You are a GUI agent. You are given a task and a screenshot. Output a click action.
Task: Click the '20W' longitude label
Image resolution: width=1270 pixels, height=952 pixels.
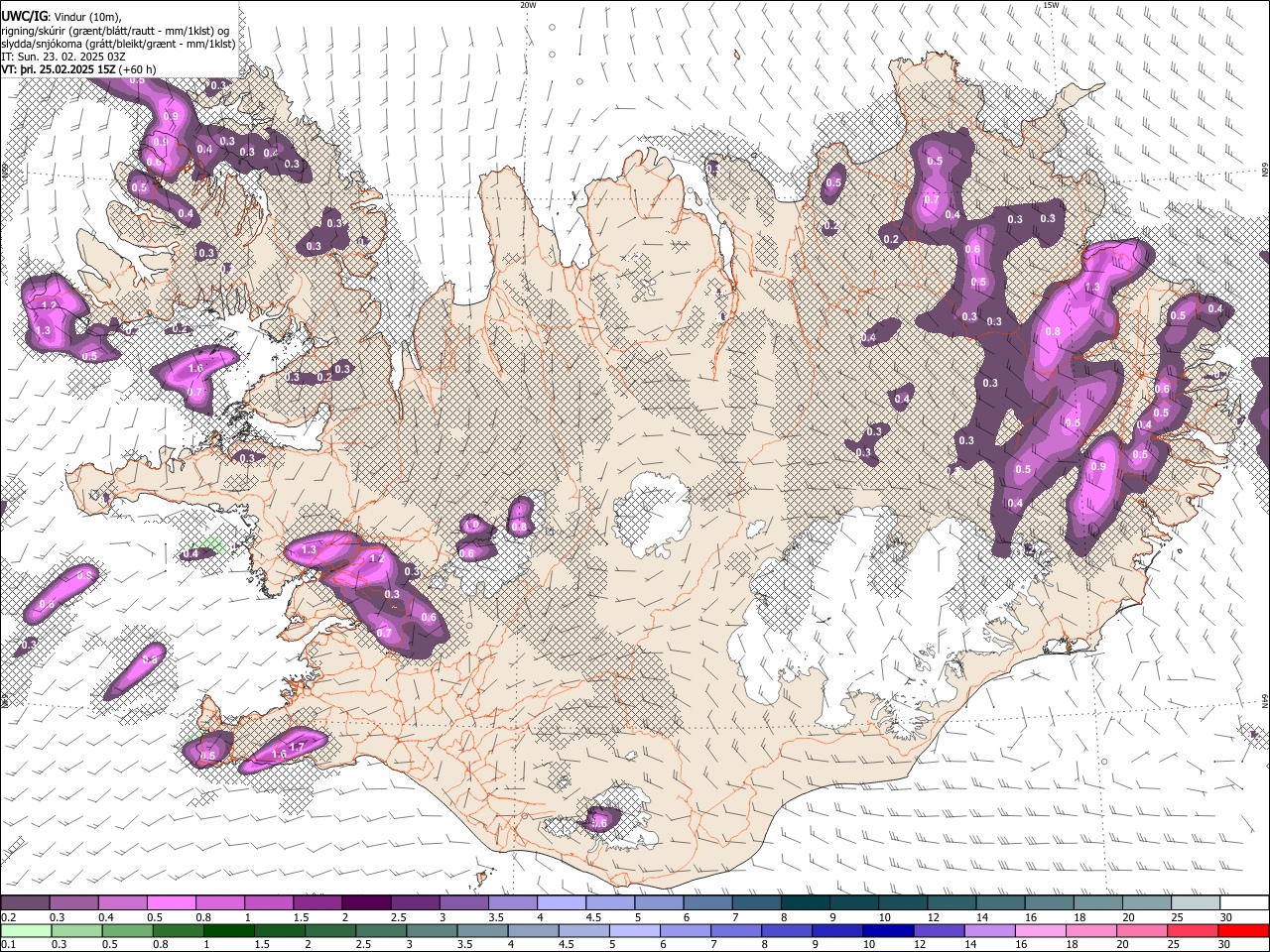pos(528,5)
